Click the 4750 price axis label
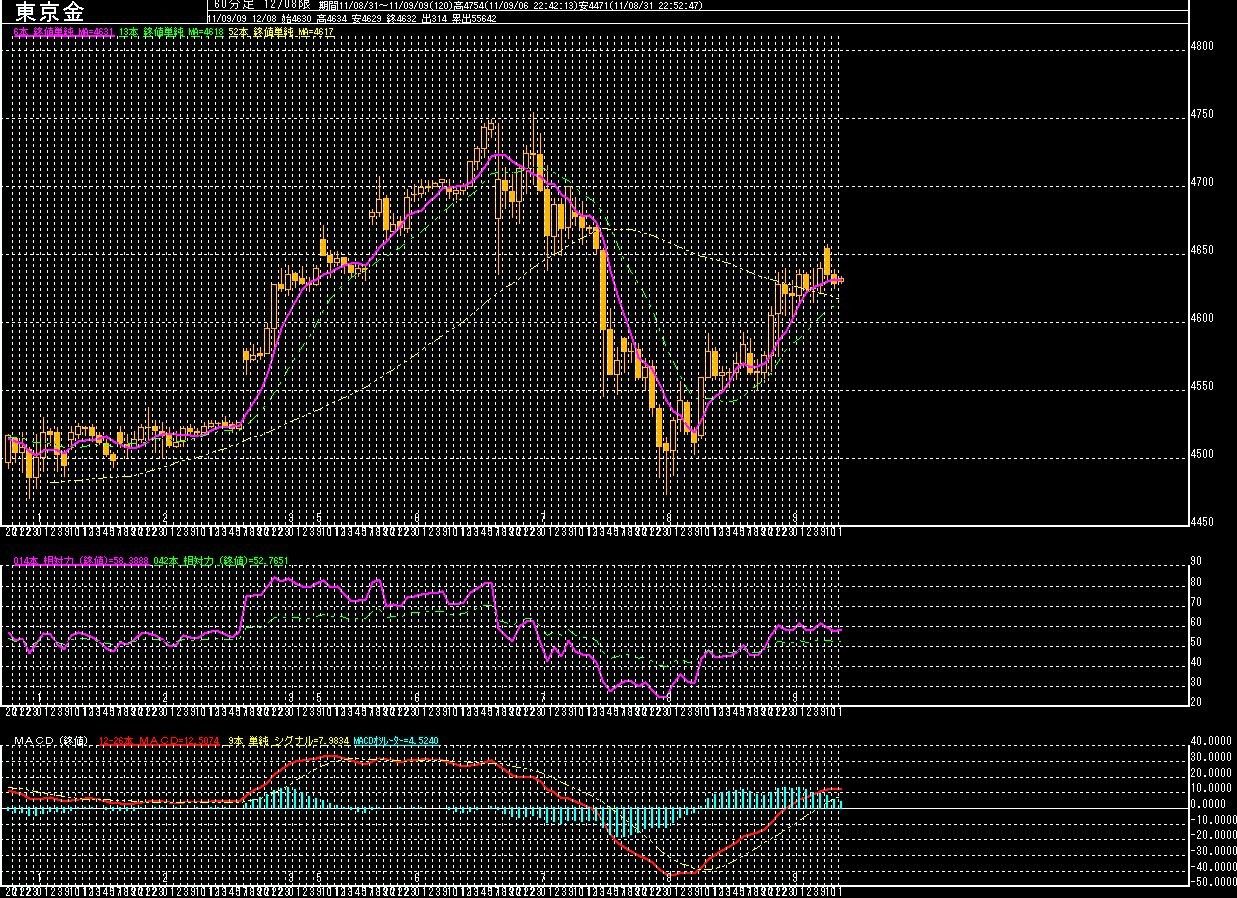This screenshot has height=898, width=1237. pyautogui.click(x=1201, y=114)
